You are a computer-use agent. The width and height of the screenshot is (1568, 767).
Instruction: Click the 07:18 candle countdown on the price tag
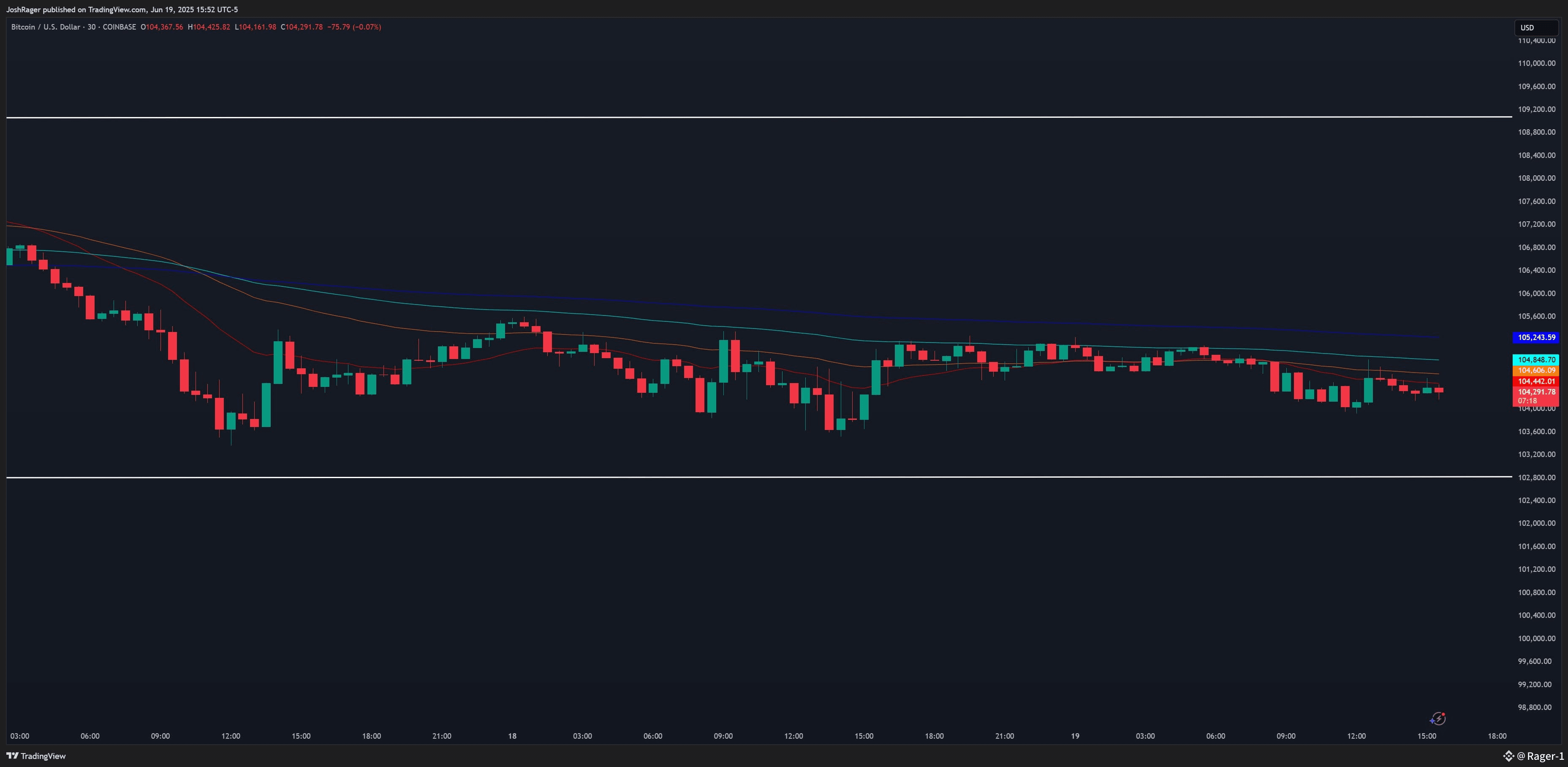pos(1527,401)
